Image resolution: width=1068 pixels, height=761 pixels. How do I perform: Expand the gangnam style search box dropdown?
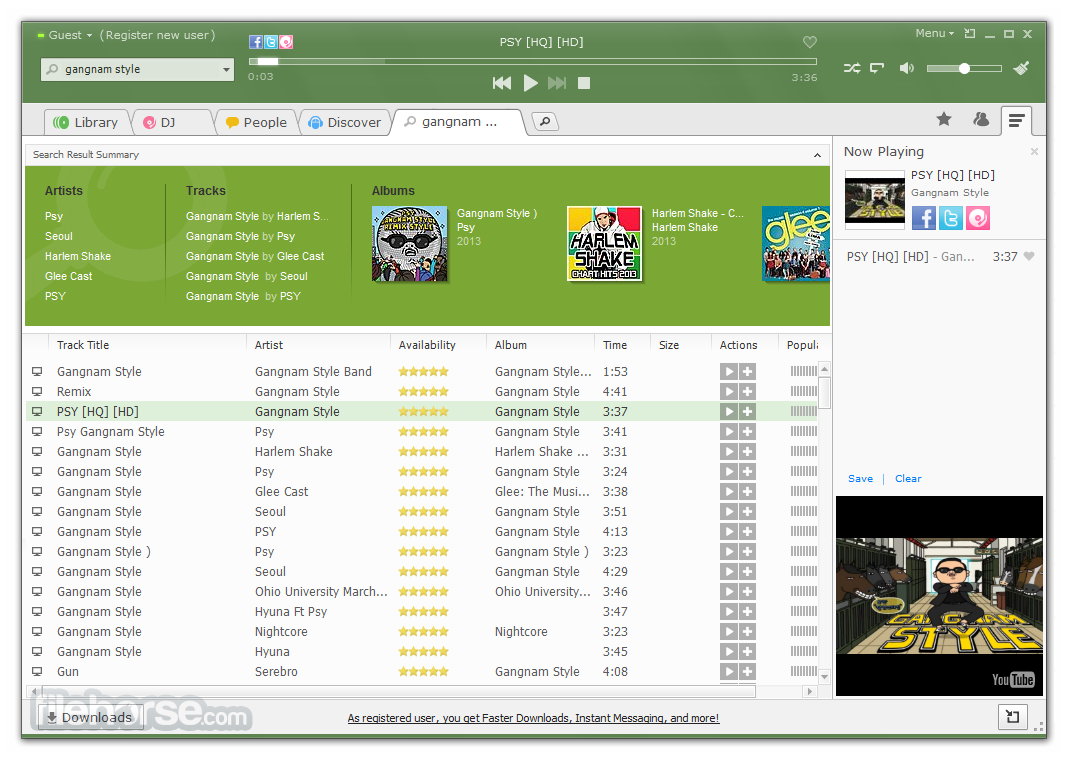point(226,70)
